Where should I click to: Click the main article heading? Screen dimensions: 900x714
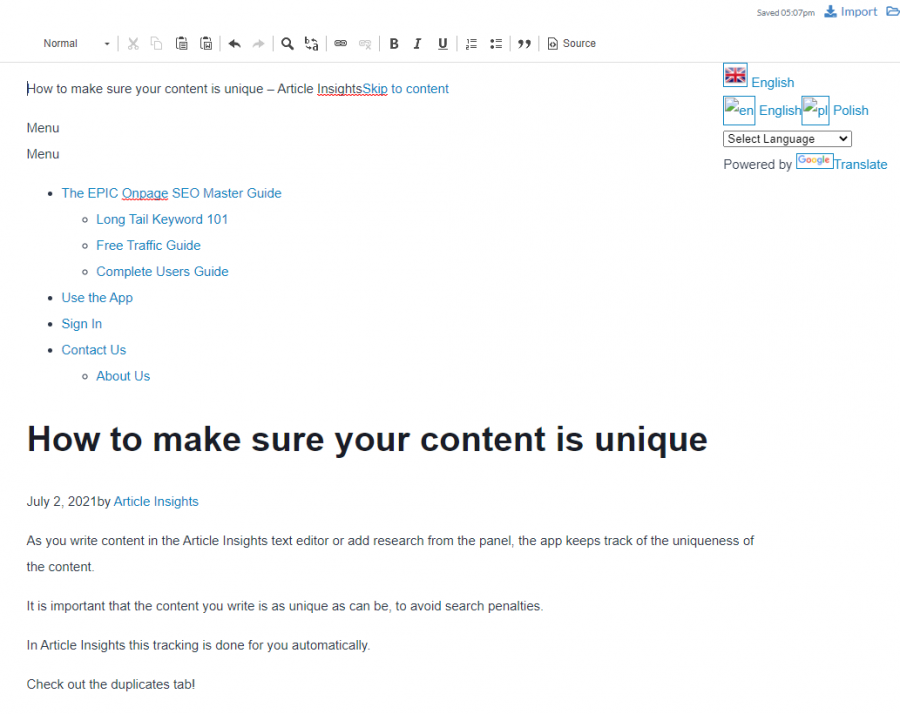(367, 440)
